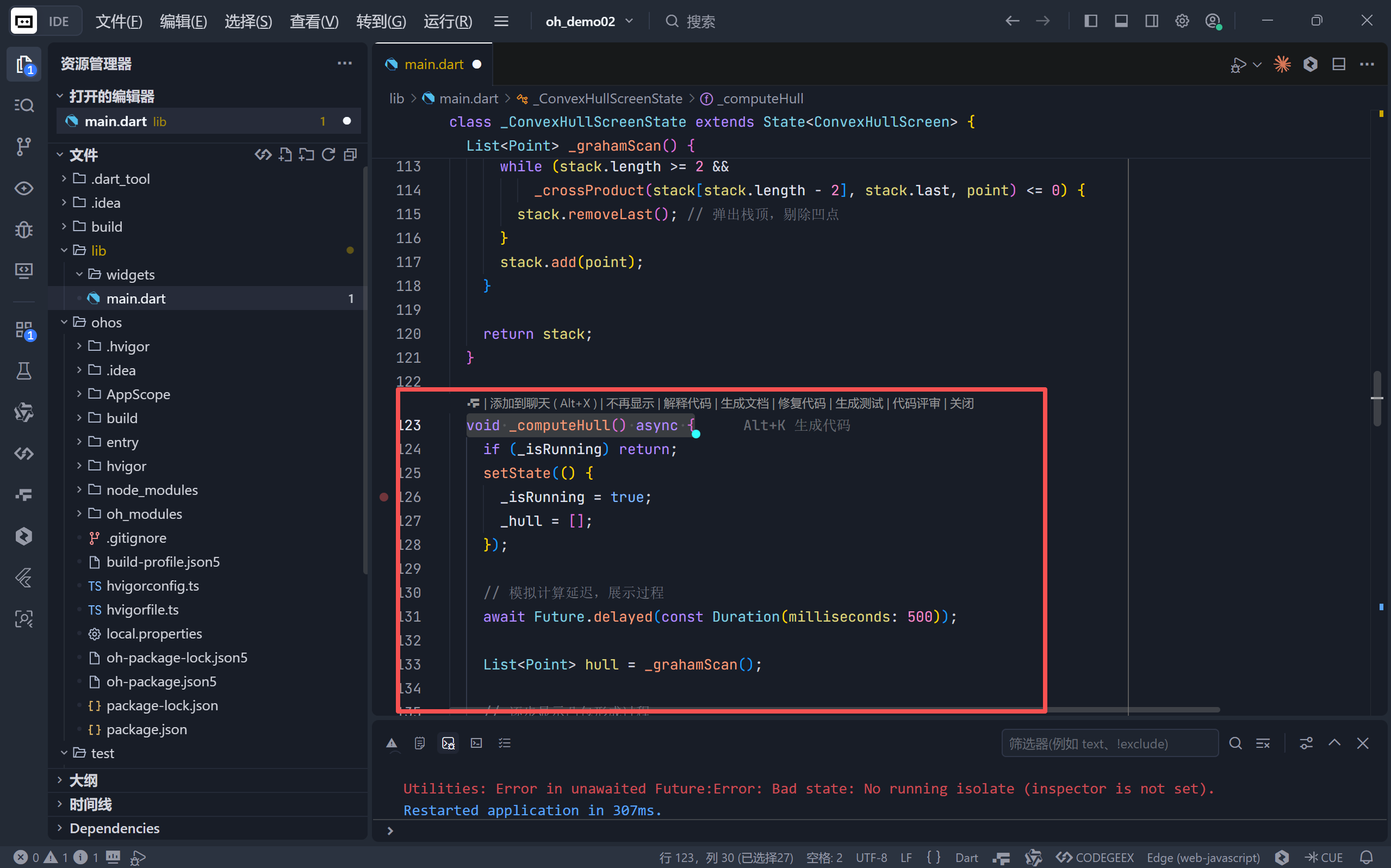Image resolution: width=1391 pixels, height=868 pixels.
Task: Open the Run and Debug bug icon
Action: (x=23, y=230)
